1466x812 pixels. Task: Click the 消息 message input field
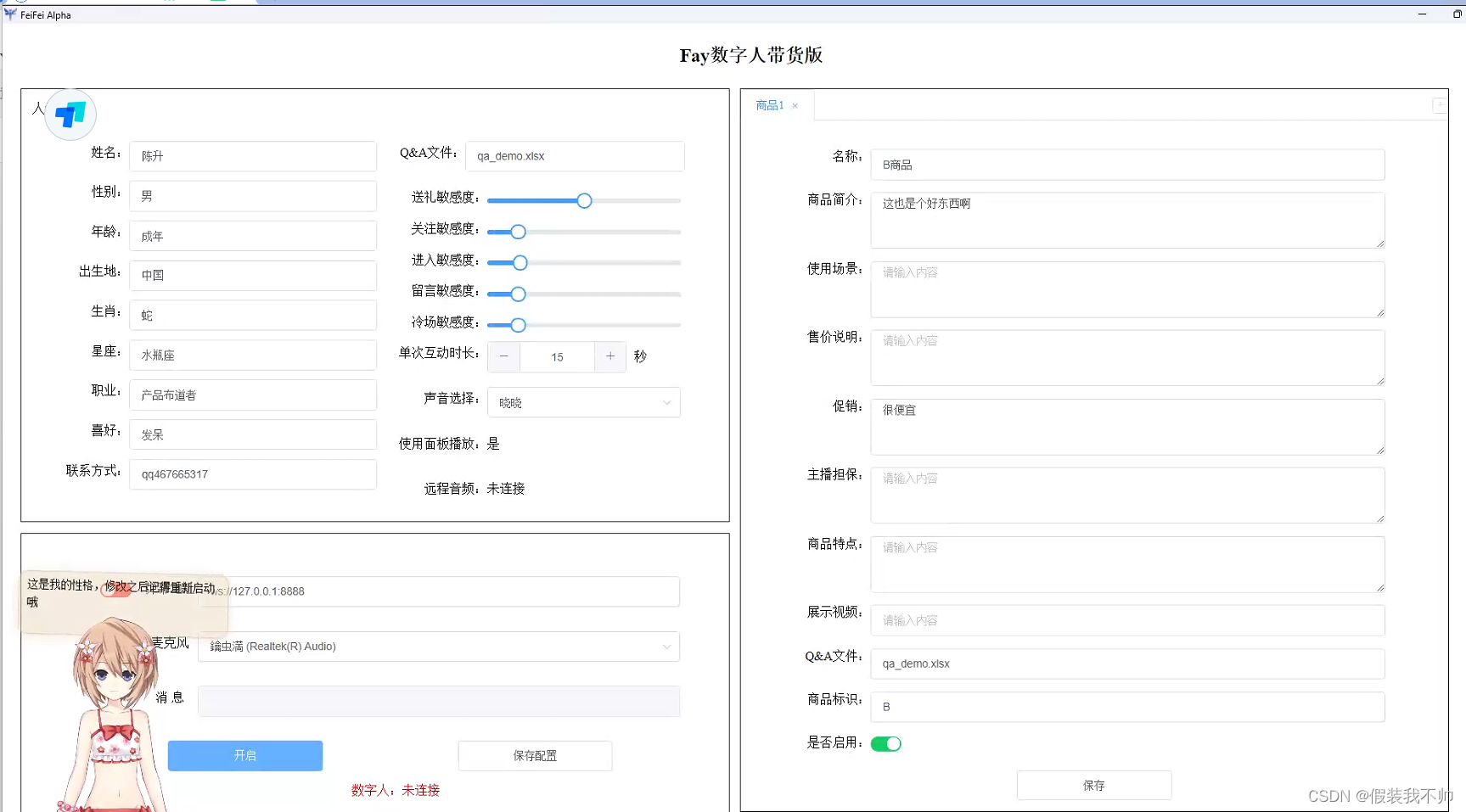pyautogui.click(x=439, y=701)
